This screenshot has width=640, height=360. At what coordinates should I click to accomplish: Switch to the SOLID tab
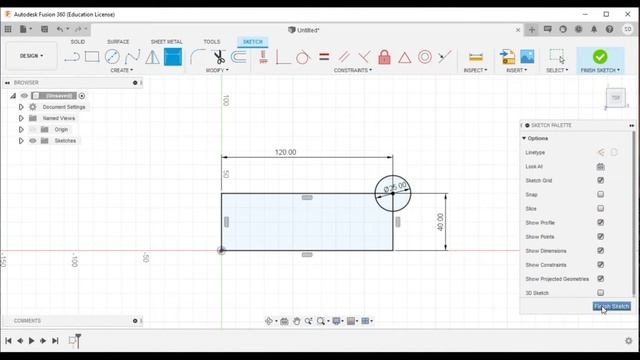(78, 42)
